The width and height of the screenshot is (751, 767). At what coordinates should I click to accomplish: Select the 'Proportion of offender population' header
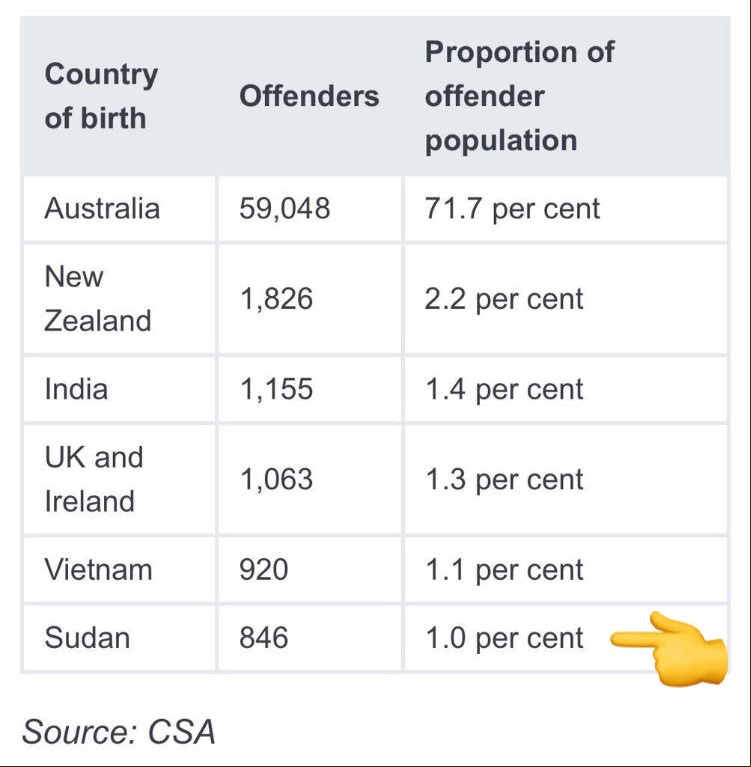519,96
